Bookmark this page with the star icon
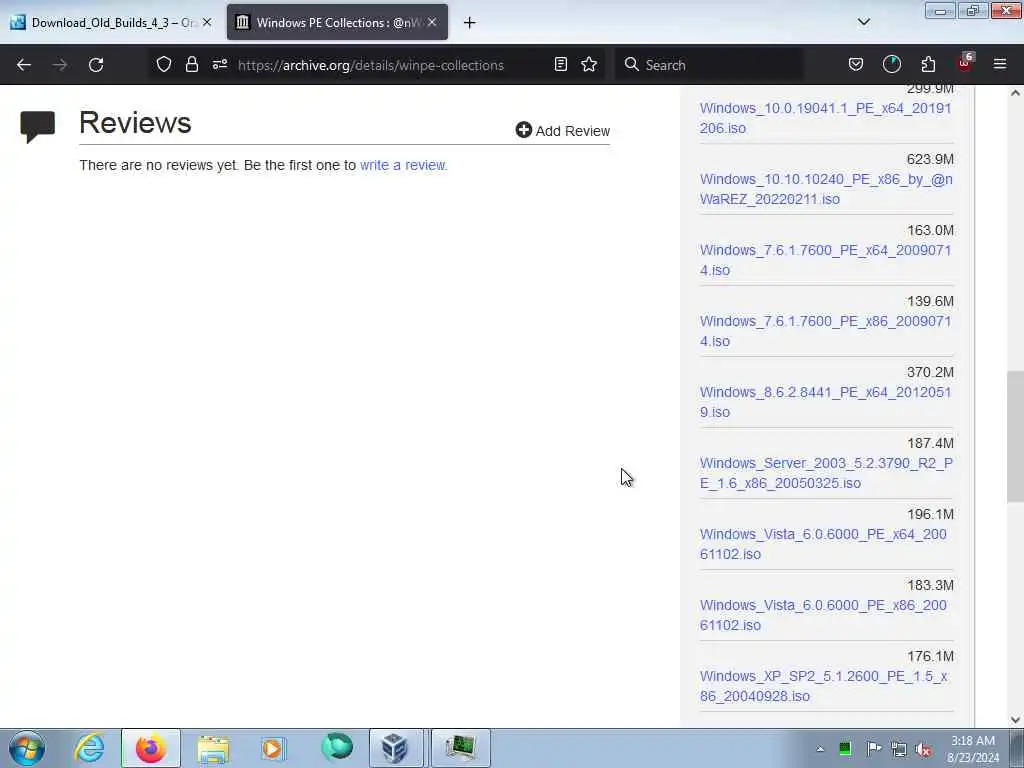Viewport: 1024px width, 768px height. (x=589, y=64)
